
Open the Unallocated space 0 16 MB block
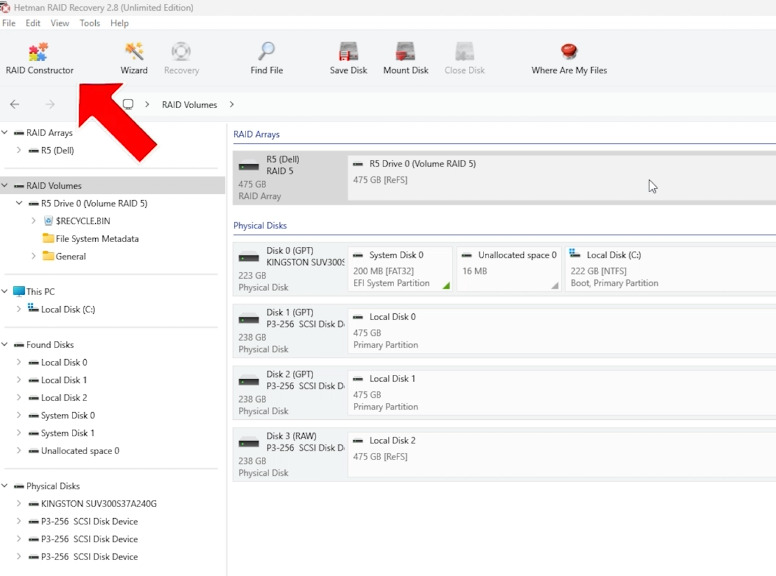509,269
